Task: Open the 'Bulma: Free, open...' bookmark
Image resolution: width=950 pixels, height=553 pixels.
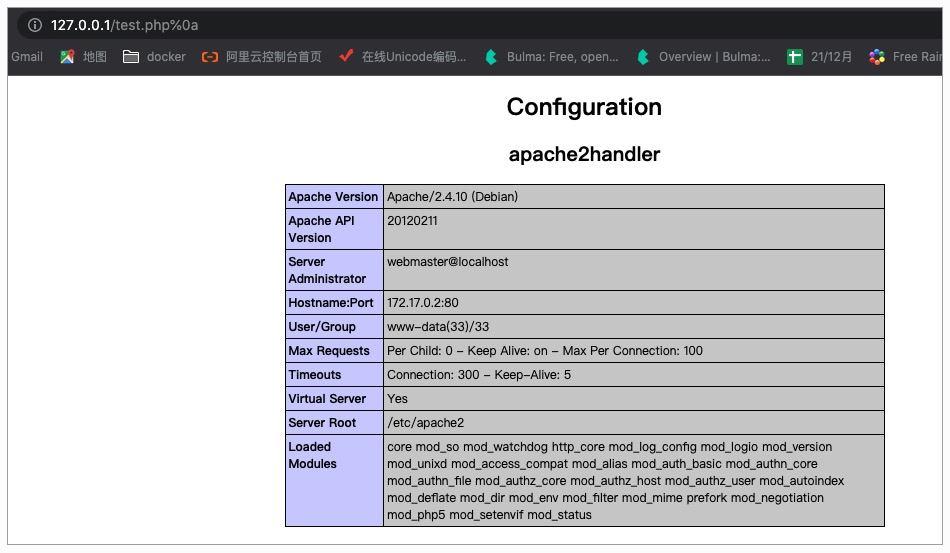Action: [552, 57]
